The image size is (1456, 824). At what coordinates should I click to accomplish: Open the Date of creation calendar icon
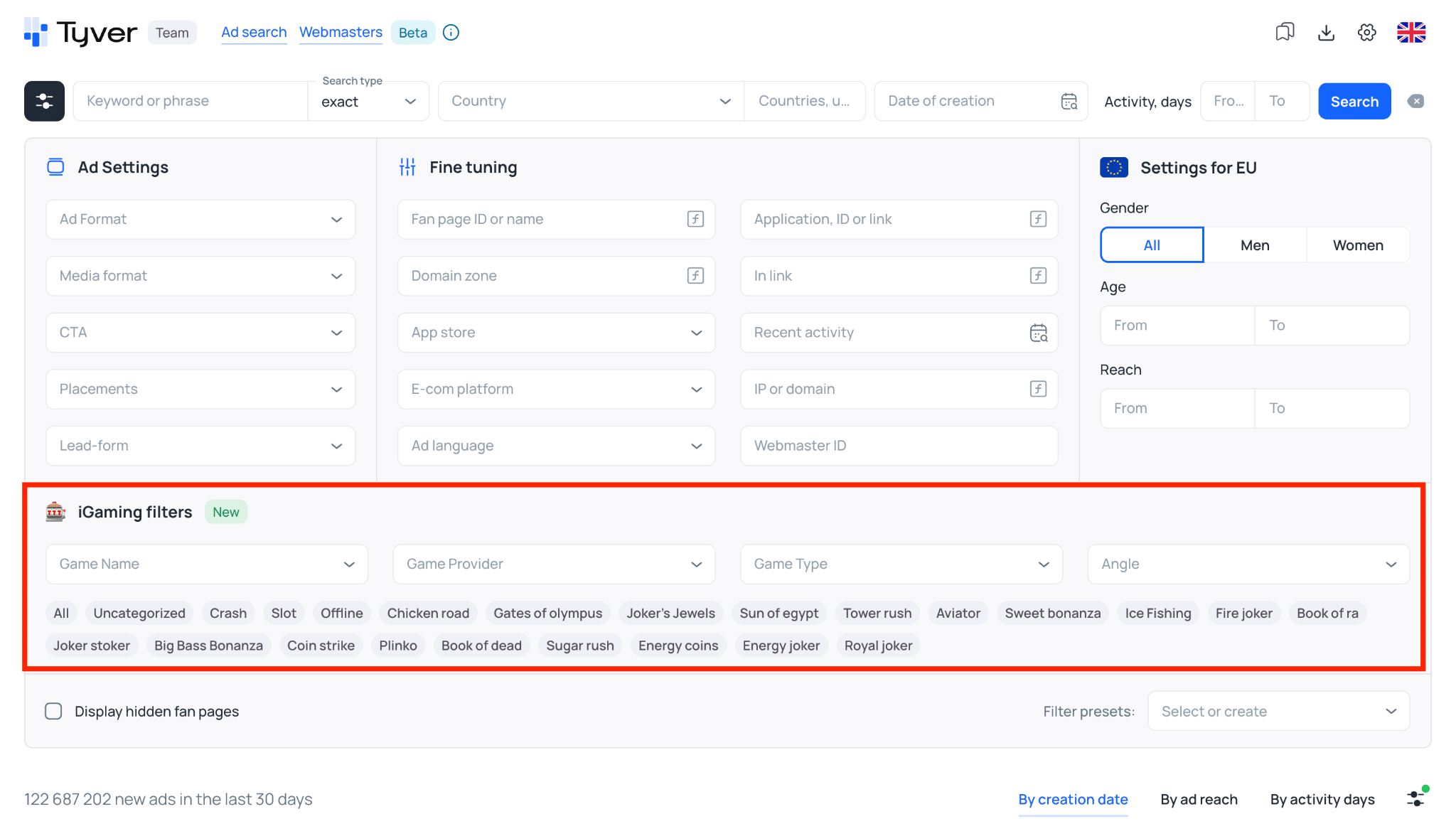(x=1069, y=101)
